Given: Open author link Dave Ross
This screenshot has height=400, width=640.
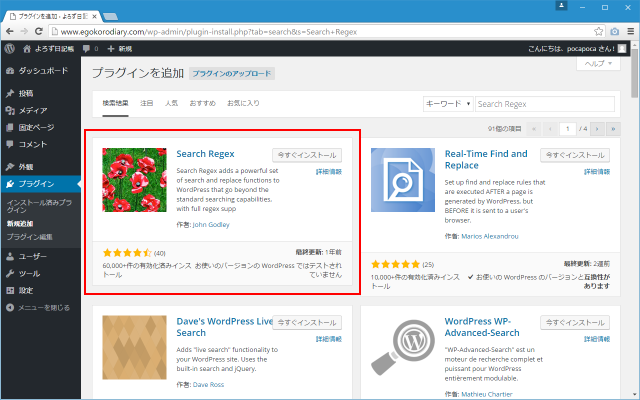Looking at the screenshot, I should pyautogui.click(x=208, y=384).
